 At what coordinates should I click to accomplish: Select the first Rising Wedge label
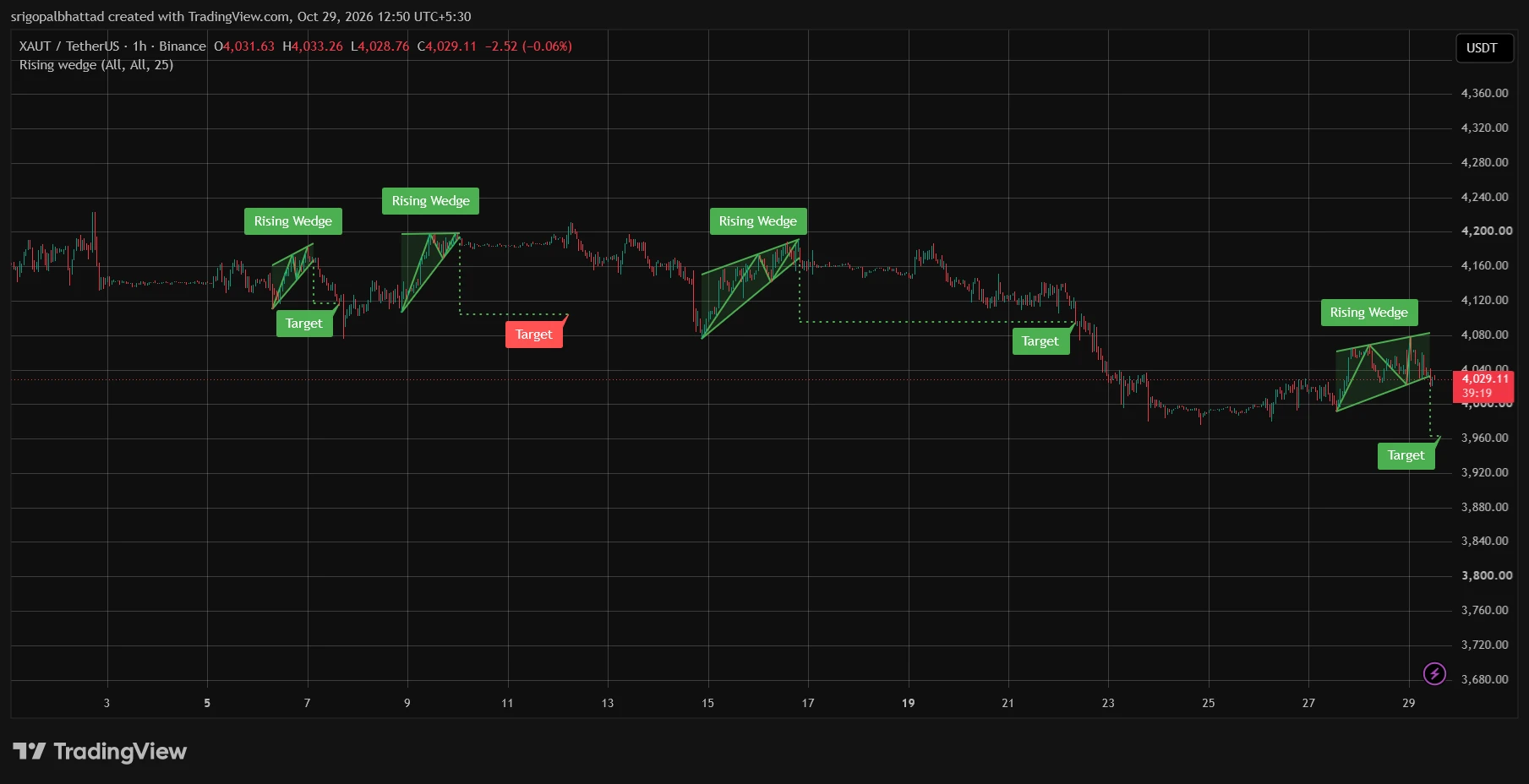293,221
